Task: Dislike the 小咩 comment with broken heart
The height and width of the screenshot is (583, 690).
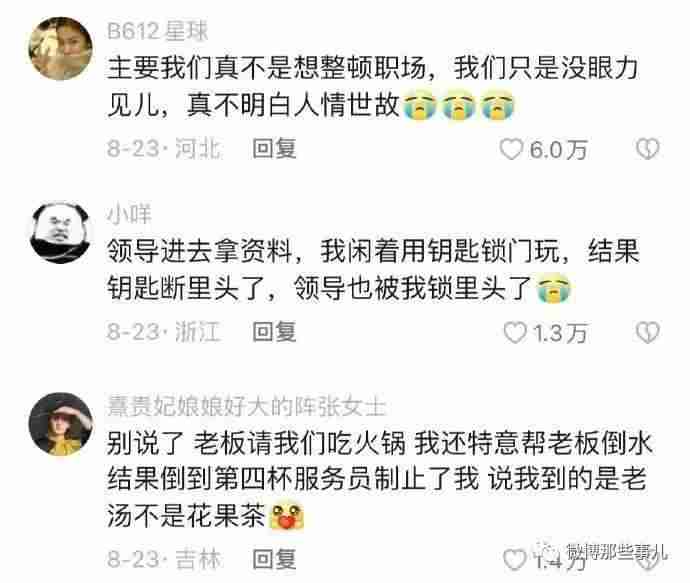Action: pos(648,332)
